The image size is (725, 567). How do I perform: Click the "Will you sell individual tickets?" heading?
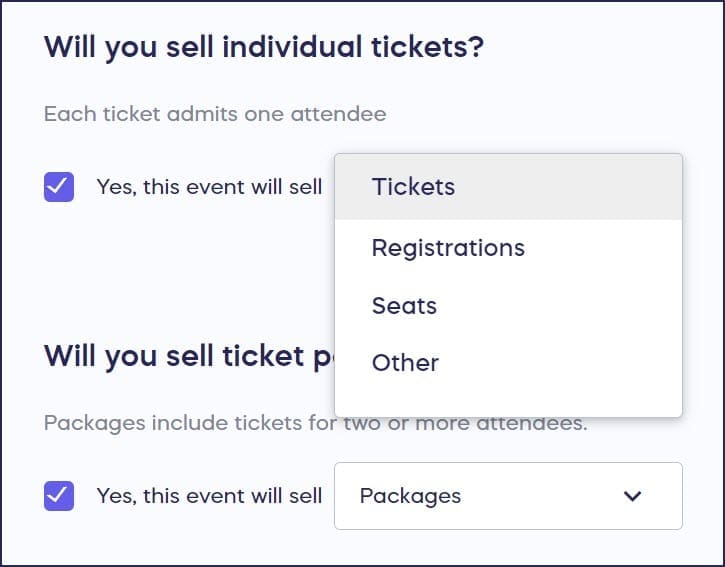(264, 48)
